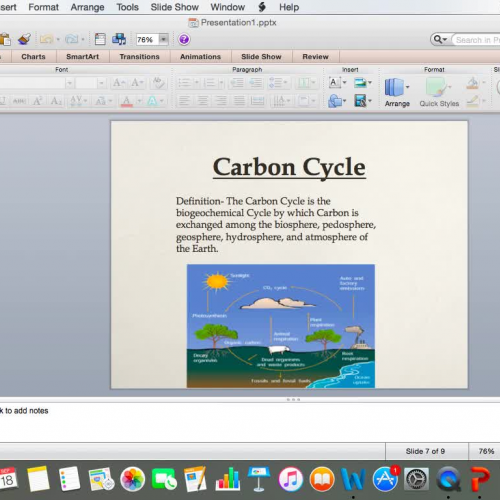This screenshot has width=500, height=500.
Task: Select the carbon cycle diagram image
Action: click(281, 326)
